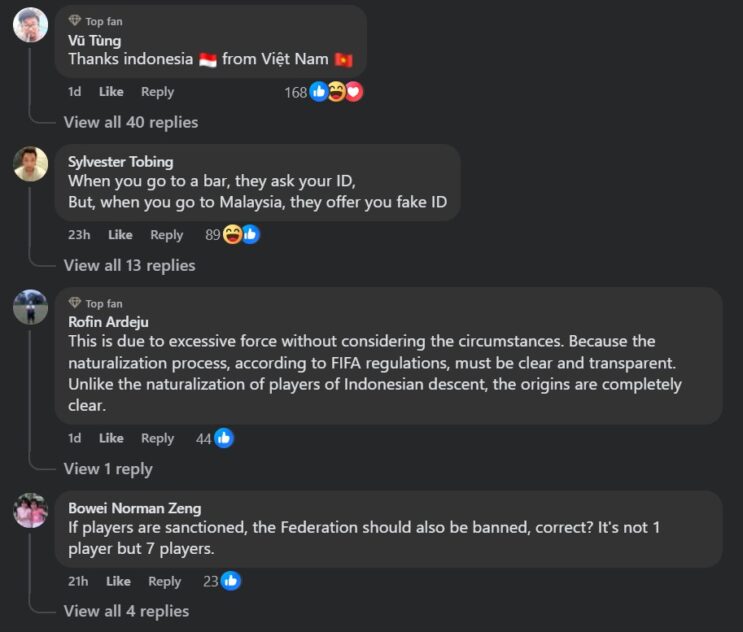The width and height of the screenshot is (743, 632).
Task: Open Rofin Ardeju's profile name link
Action: [106, 321]
